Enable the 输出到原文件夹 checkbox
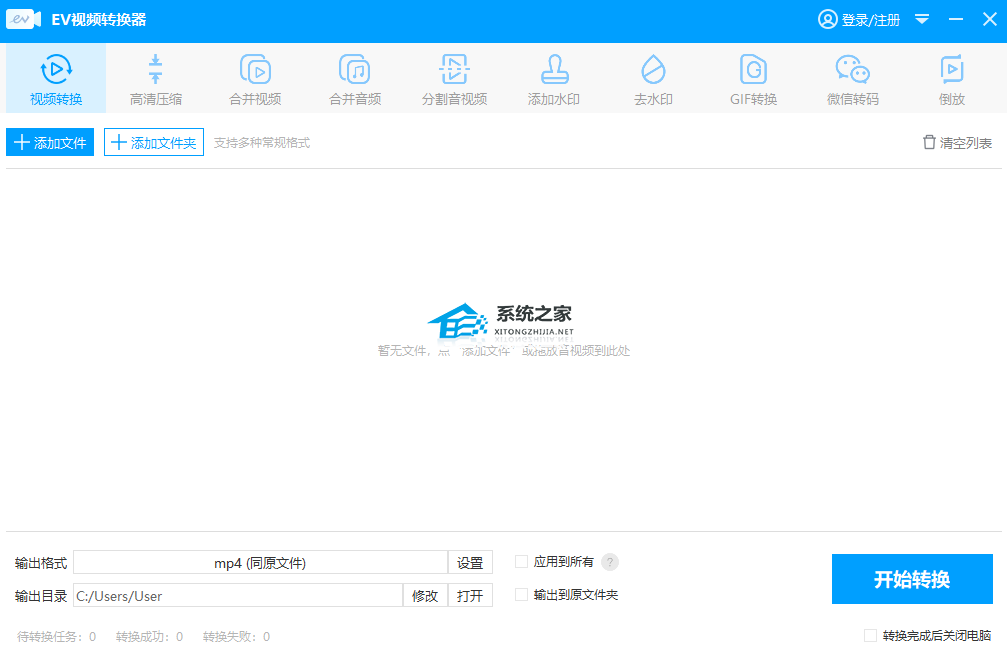The image size is (1007, 651). pos(521,595)
